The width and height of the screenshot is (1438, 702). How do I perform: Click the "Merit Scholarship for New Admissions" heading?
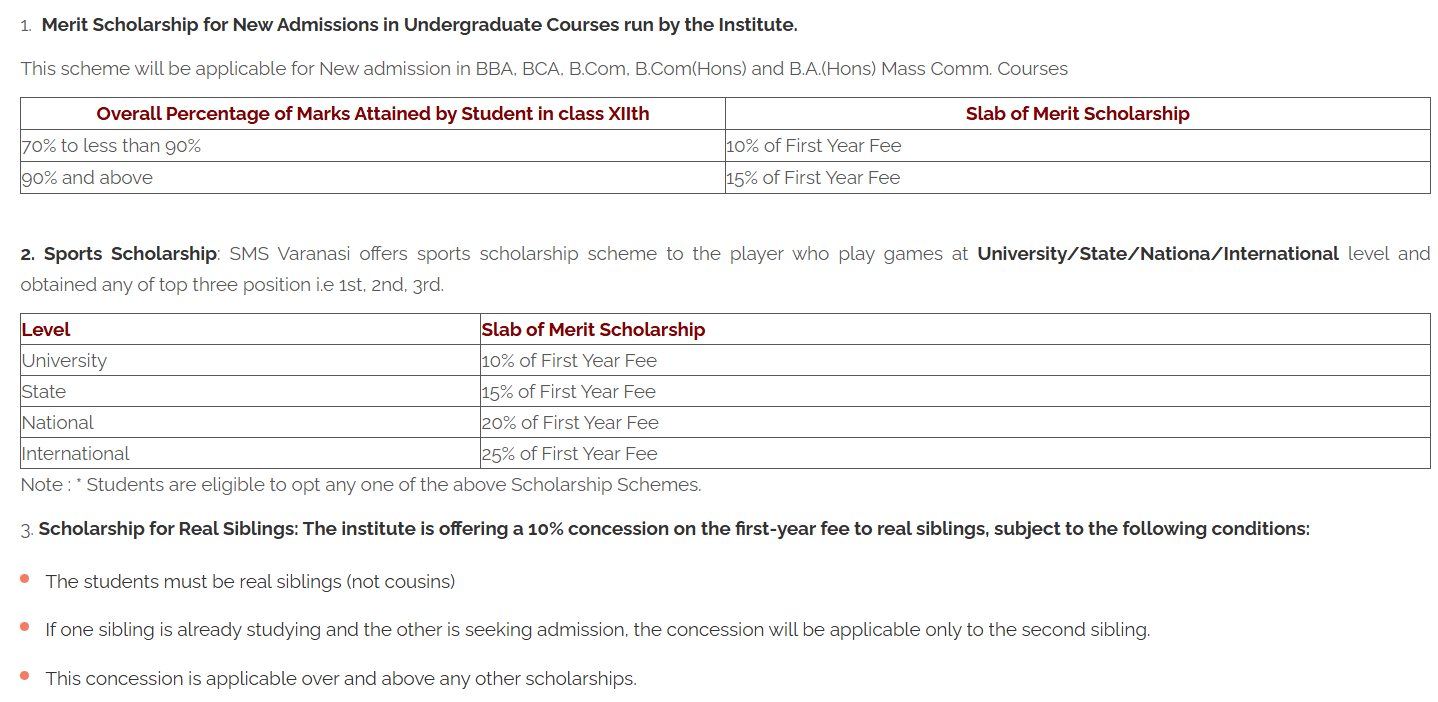click(x=419, y=25)
